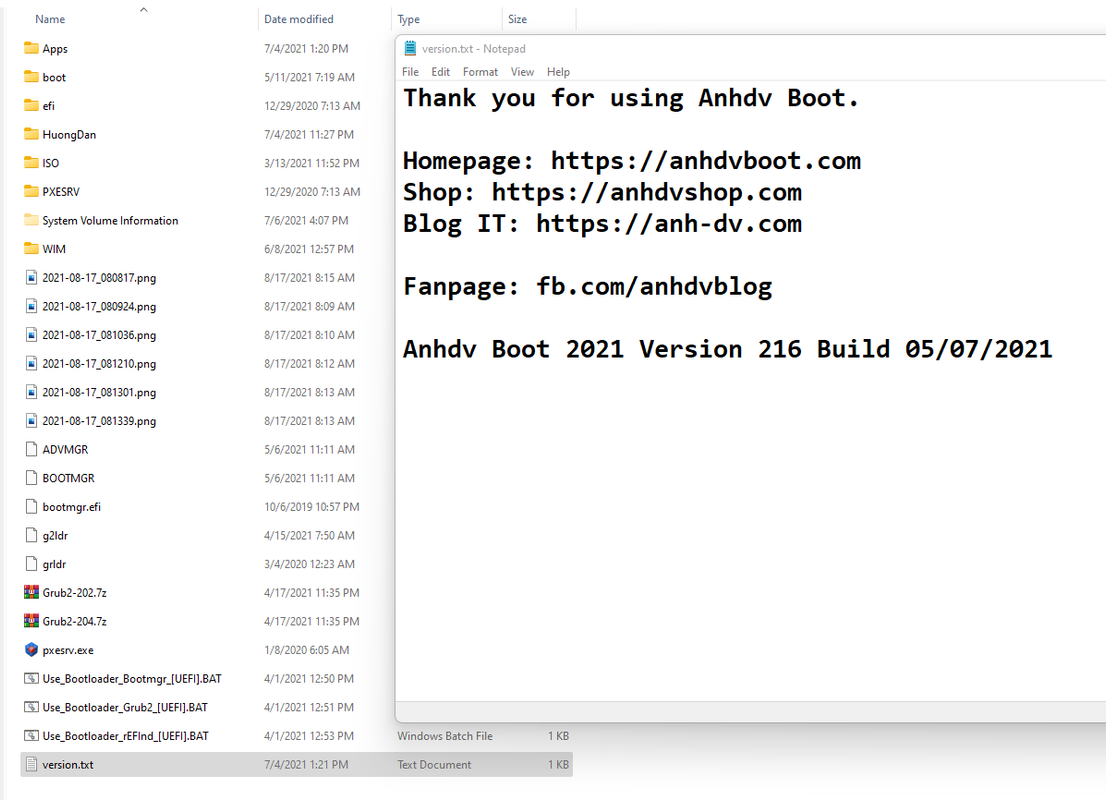Click the Homepage line in Notepad text
Viewport: 1106px width, 800px height.
[x=631, y=161]
